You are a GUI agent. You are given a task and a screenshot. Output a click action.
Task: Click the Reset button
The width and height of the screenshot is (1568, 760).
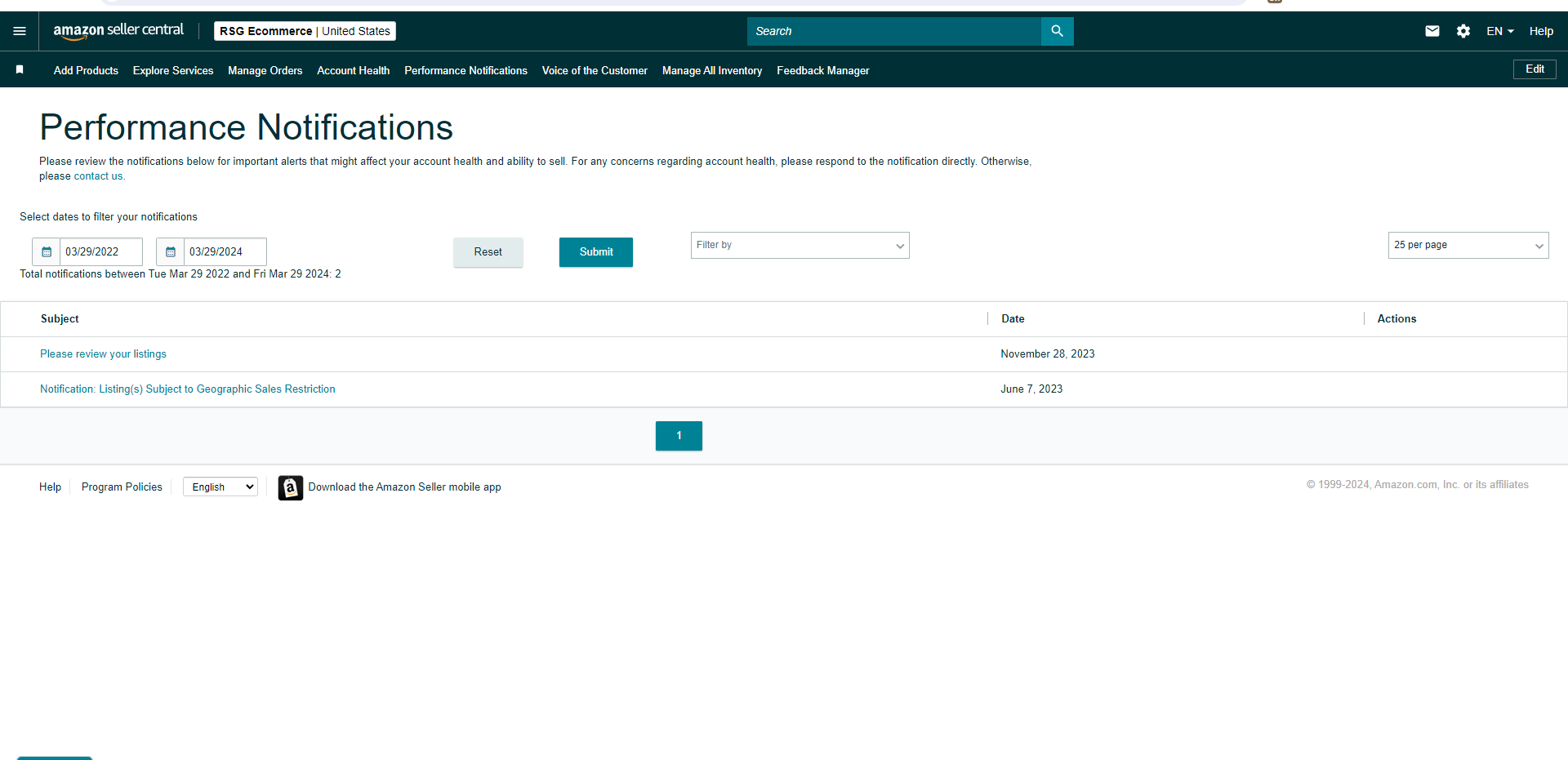click(x=488, y=252)
